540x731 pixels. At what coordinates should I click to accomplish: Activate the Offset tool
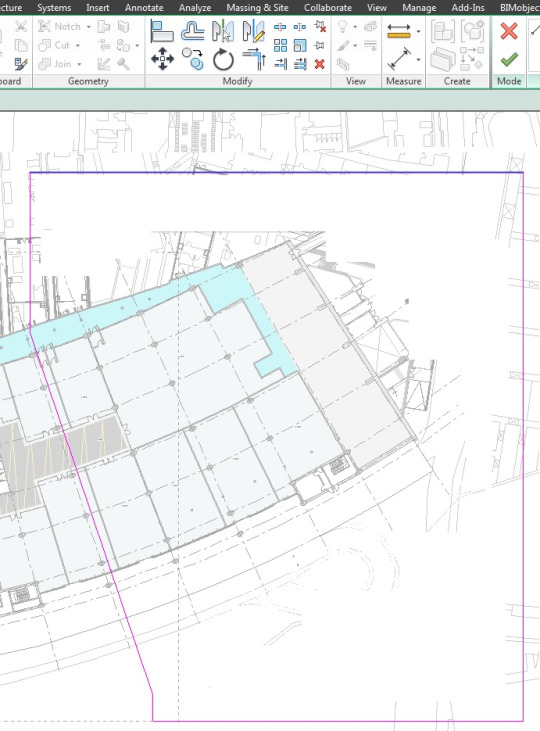click(x=193, y=31)
